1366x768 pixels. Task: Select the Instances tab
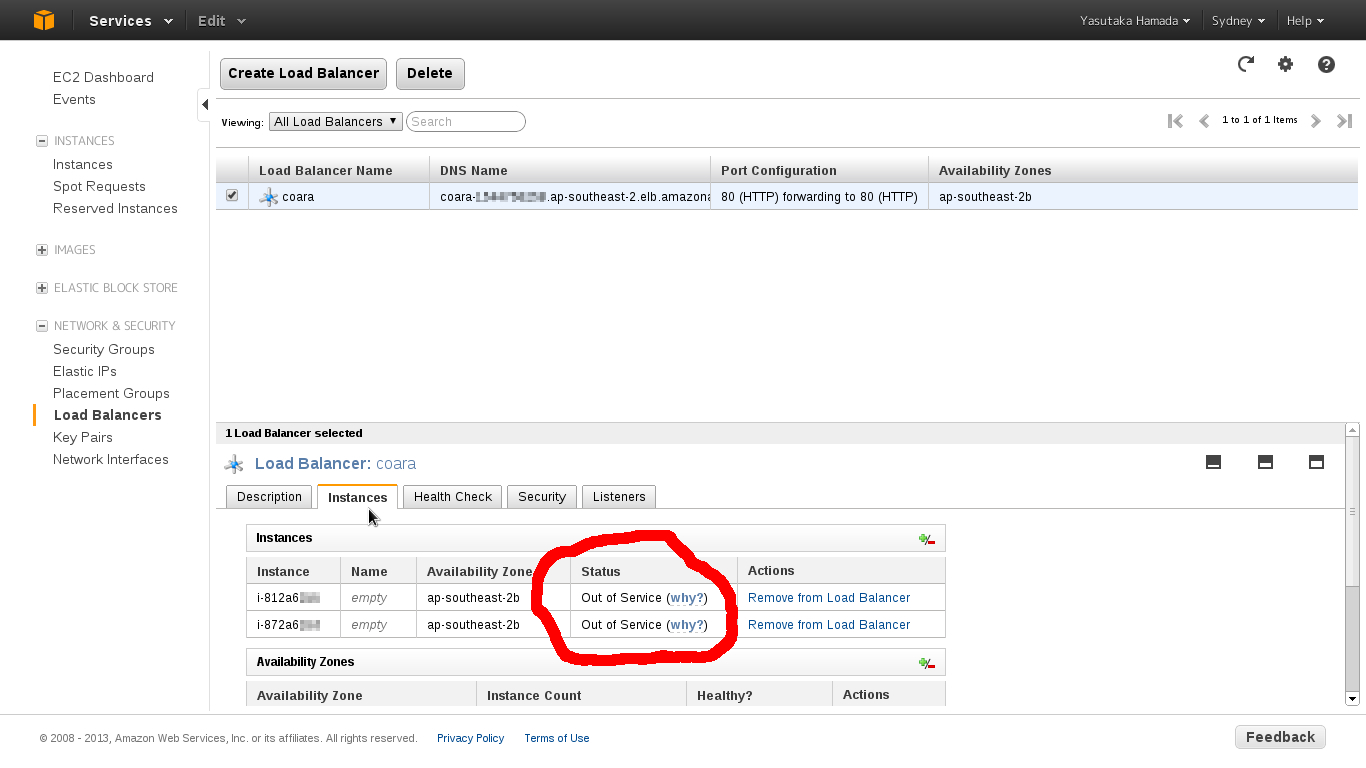pyautogui.click(x=357, y=497)
